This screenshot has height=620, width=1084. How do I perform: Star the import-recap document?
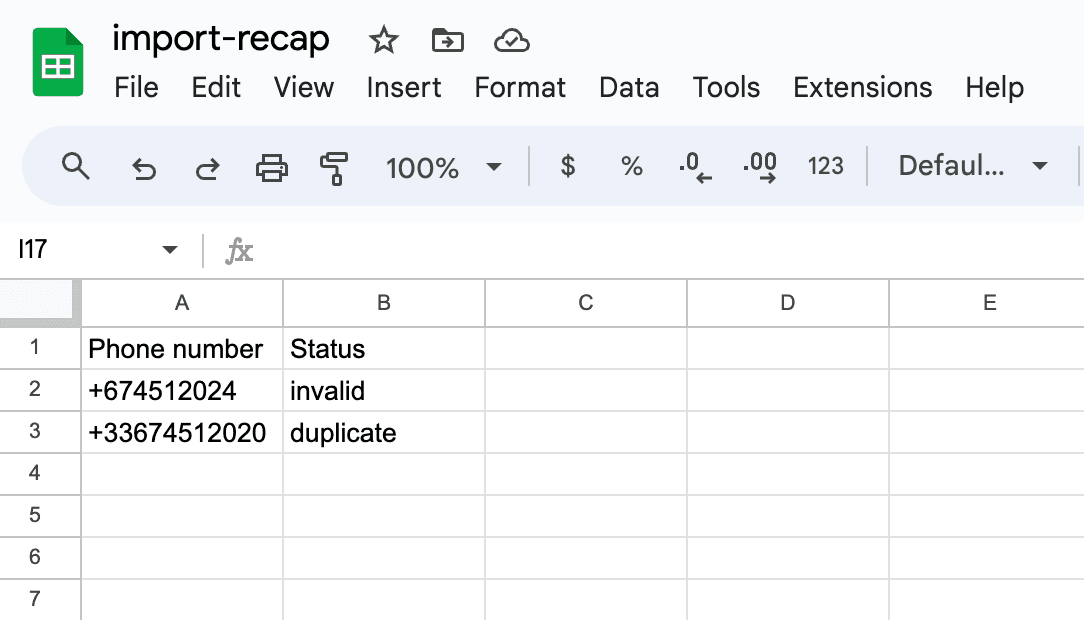click(x=384, y=40)
